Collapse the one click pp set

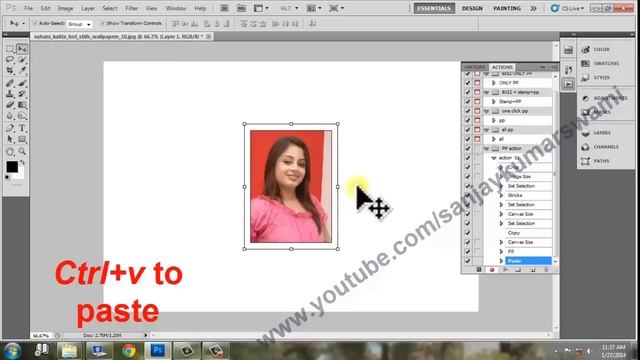[x=486, y=111]
